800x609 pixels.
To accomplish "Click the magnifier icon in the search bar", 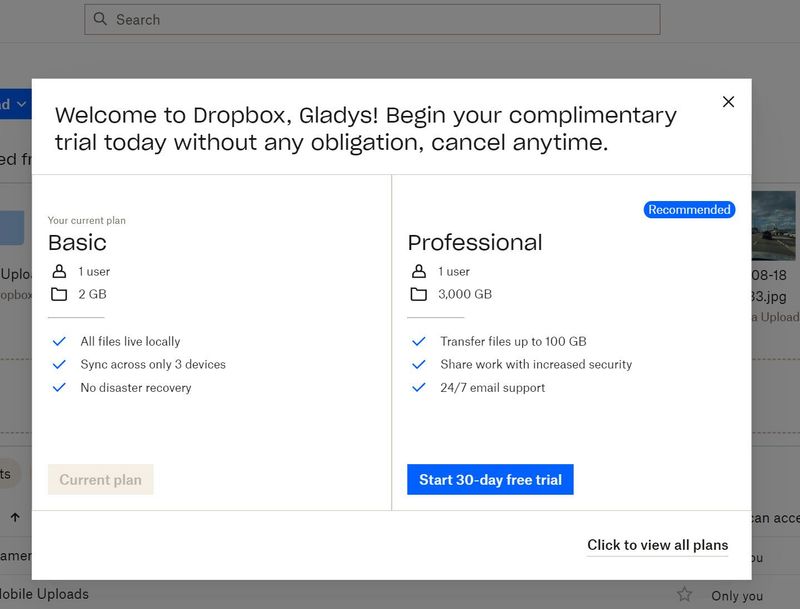I will click(x=100, y=20).
